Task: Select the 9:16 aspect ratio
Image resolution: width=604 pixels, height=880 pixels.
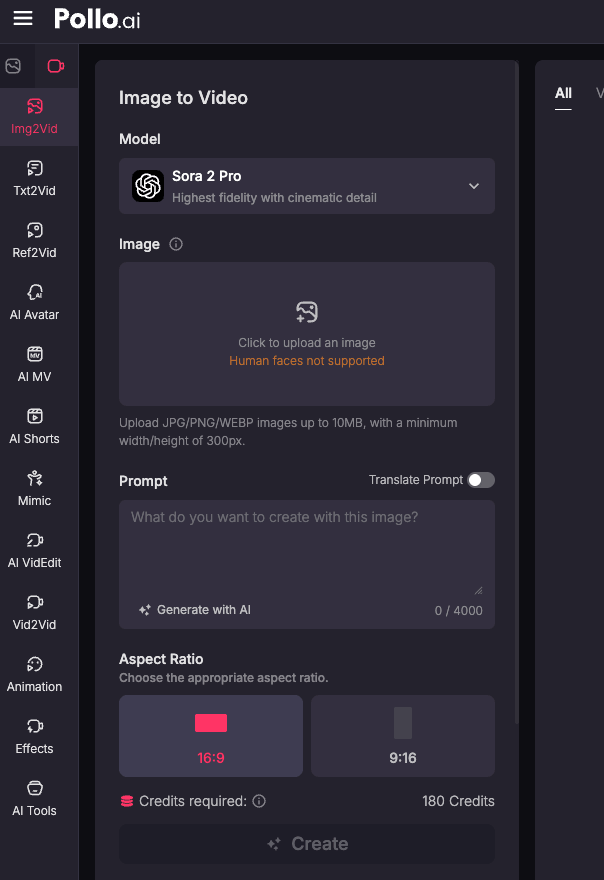Action: point(403,736)
